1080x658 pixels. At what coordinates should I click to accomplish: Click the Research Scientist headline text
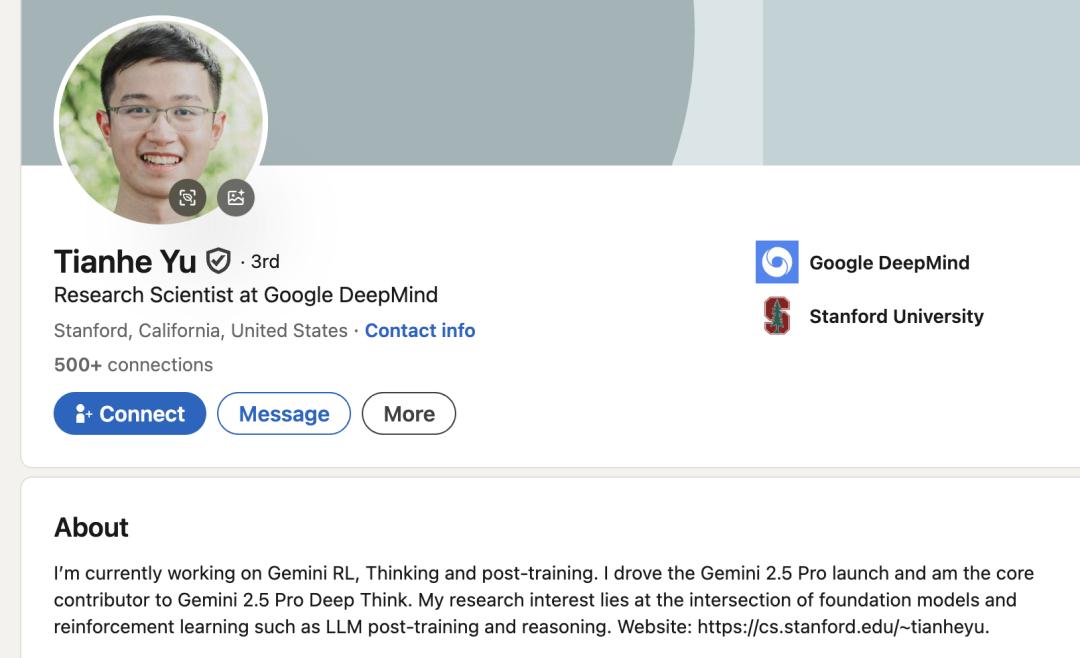(245, 295)
